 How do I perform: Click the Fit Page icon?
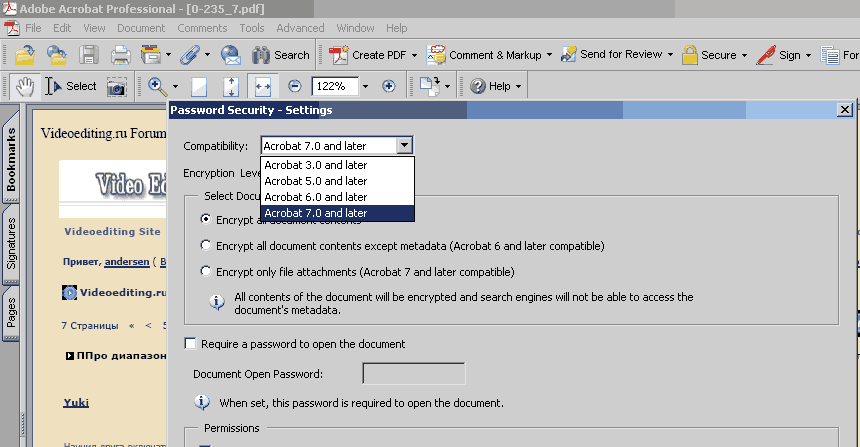231,86
